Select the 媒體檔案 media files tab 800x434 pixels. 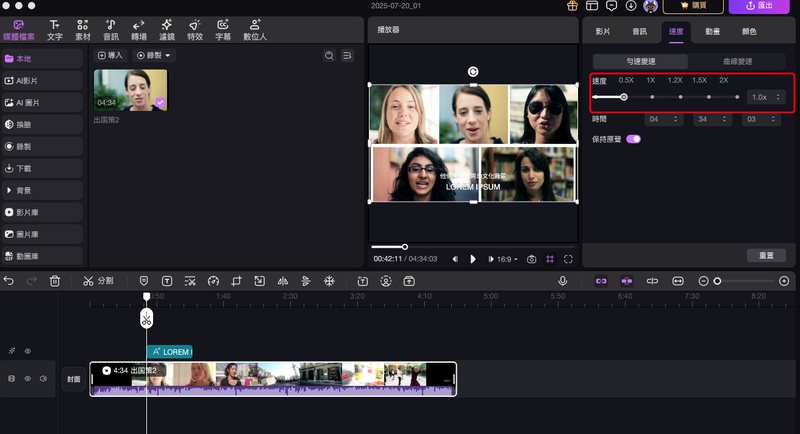(x=19, y=30)
